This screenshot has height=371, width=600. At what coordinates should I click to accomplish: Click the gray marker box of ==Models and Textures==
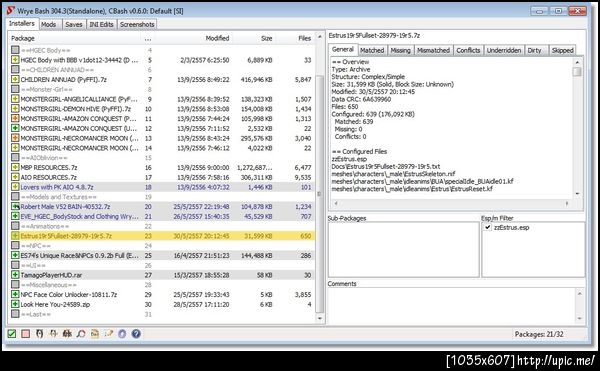pos(15,197)
